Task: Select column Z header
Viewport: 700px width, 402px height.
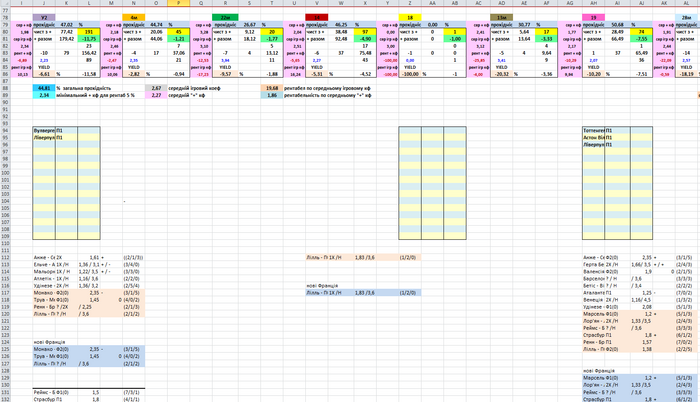Action: (x=410, y=3)
